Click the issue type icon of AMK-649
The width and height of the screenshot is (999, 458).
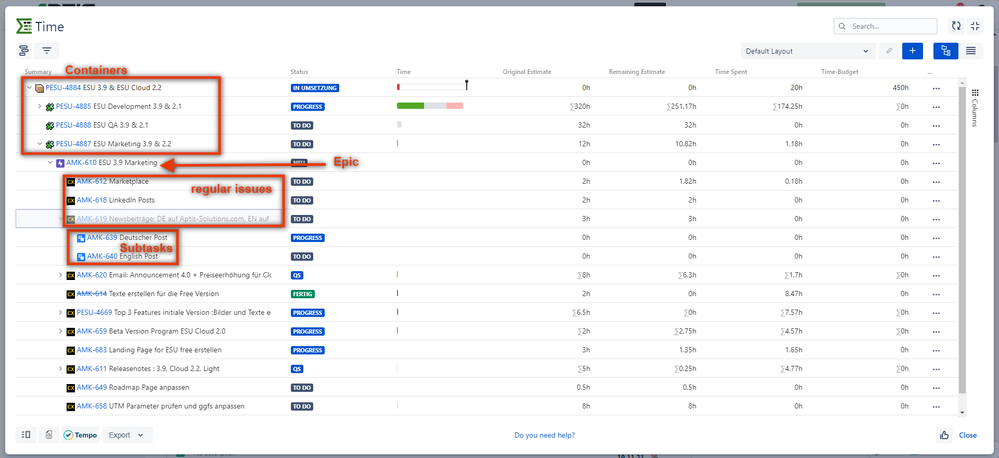(71, 387)
